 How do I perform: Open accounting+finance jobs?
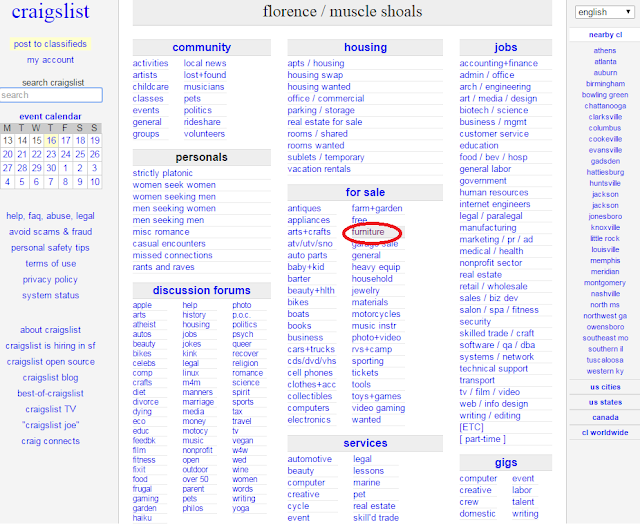click(x=499, y=63)
